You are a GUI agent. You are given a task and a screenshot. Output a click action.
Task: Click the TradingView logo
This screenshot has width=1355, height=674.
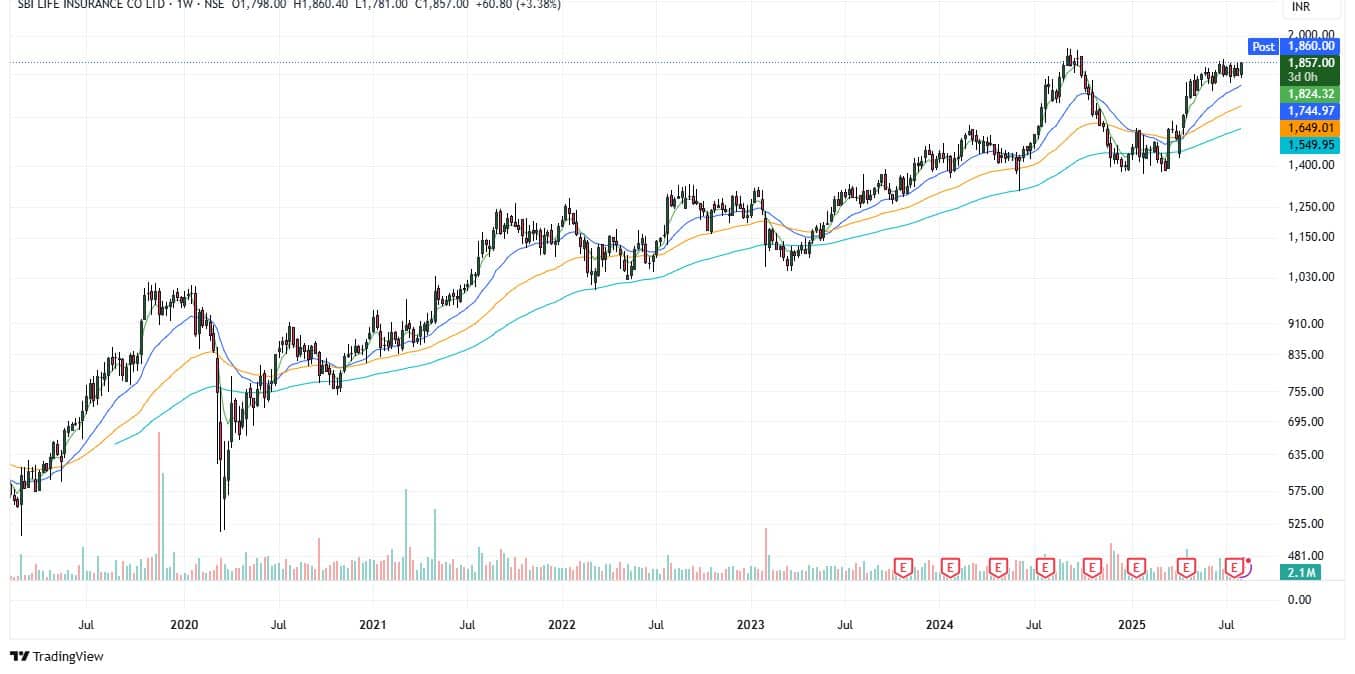point(57,656)
